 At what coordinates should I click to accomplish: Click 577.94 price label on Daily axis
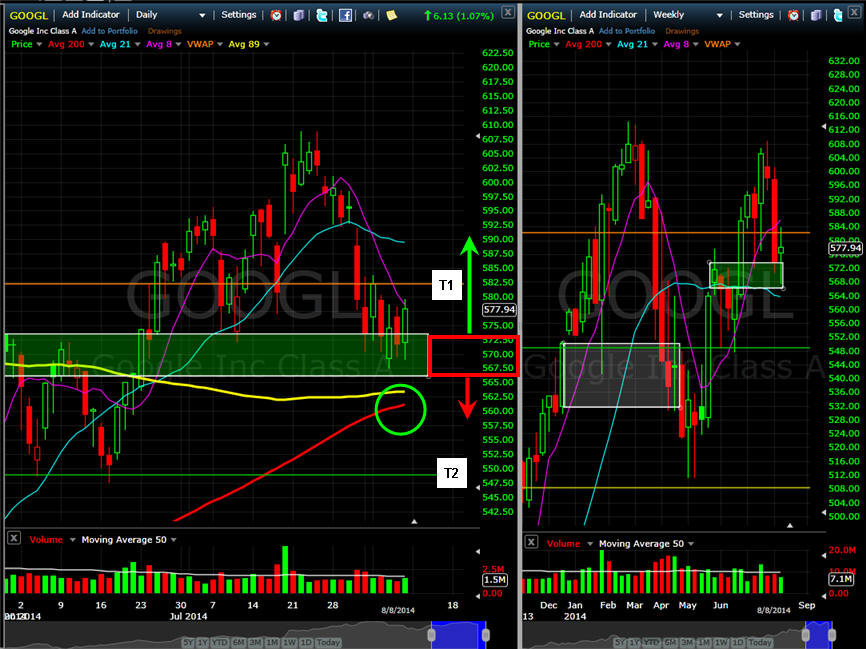pyautogui.click(x=499, y=310)
